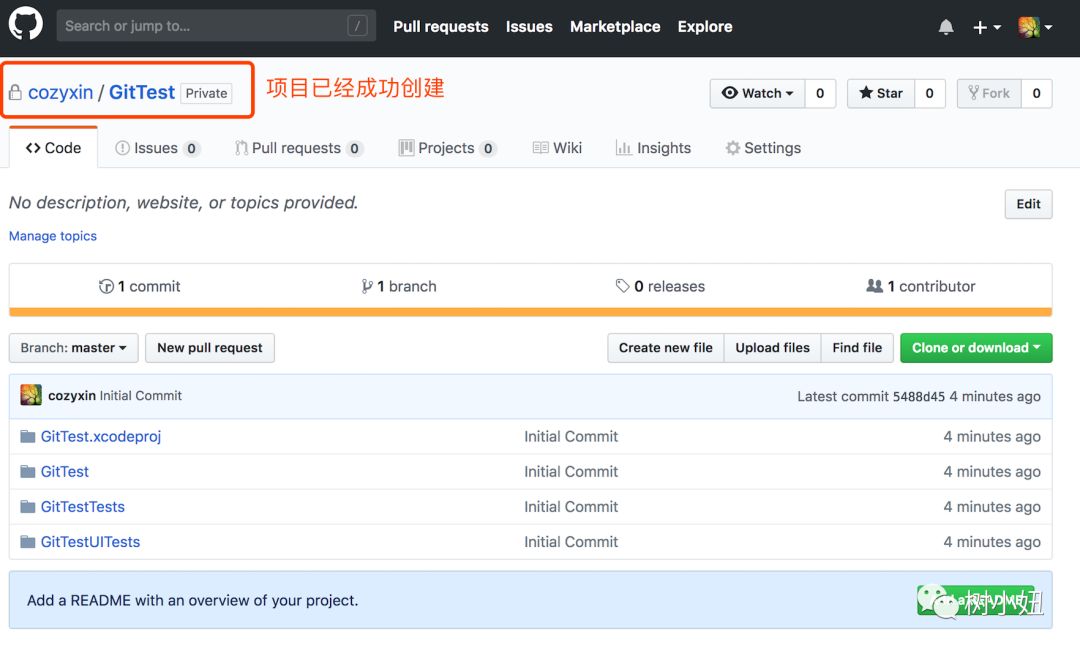This screenshot has height=651, width=1080.
Task: Click the orange language bar
Action: coord(530,312)
